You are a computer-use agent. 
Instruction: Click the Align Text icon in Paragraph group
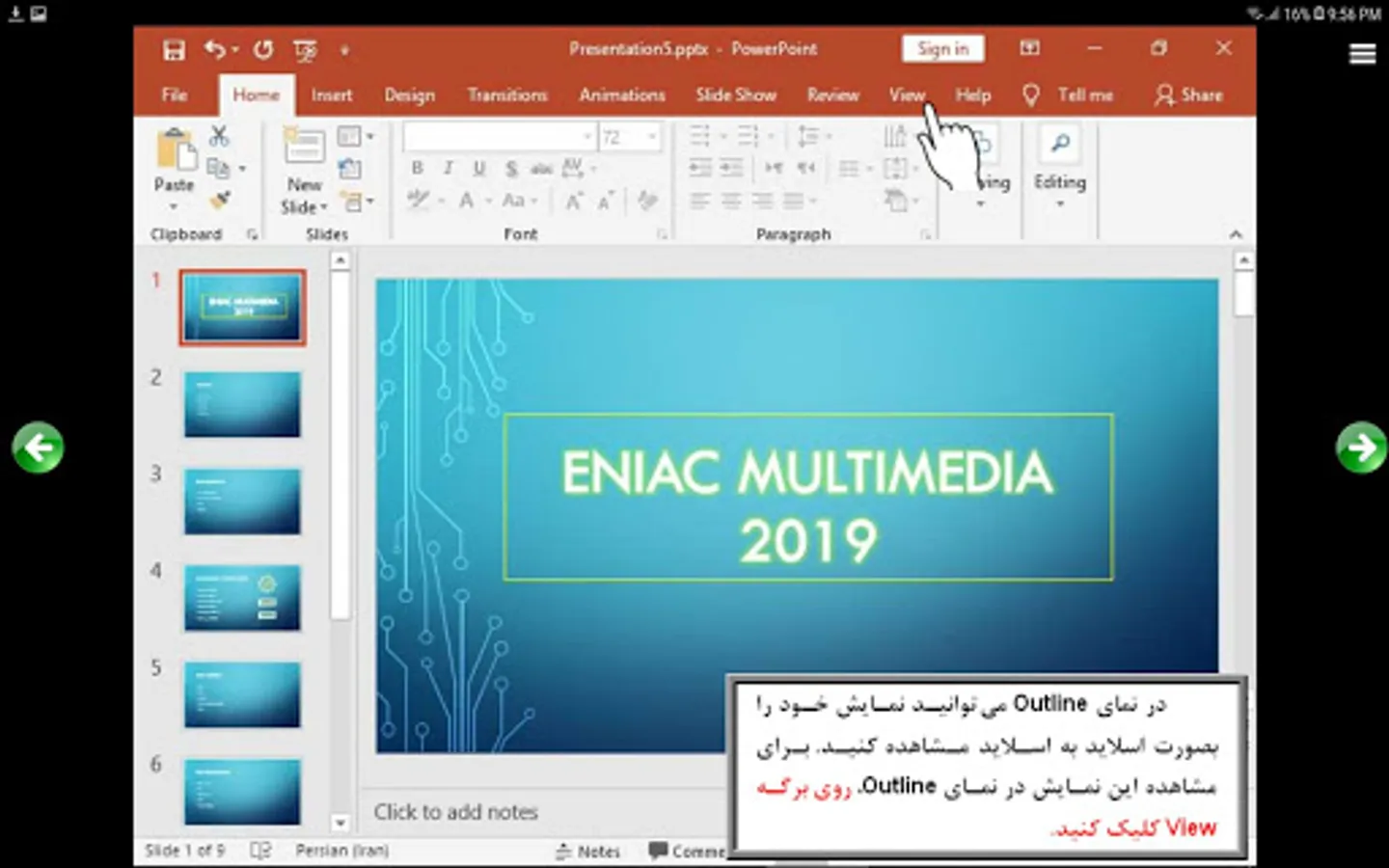click(895, 169)
